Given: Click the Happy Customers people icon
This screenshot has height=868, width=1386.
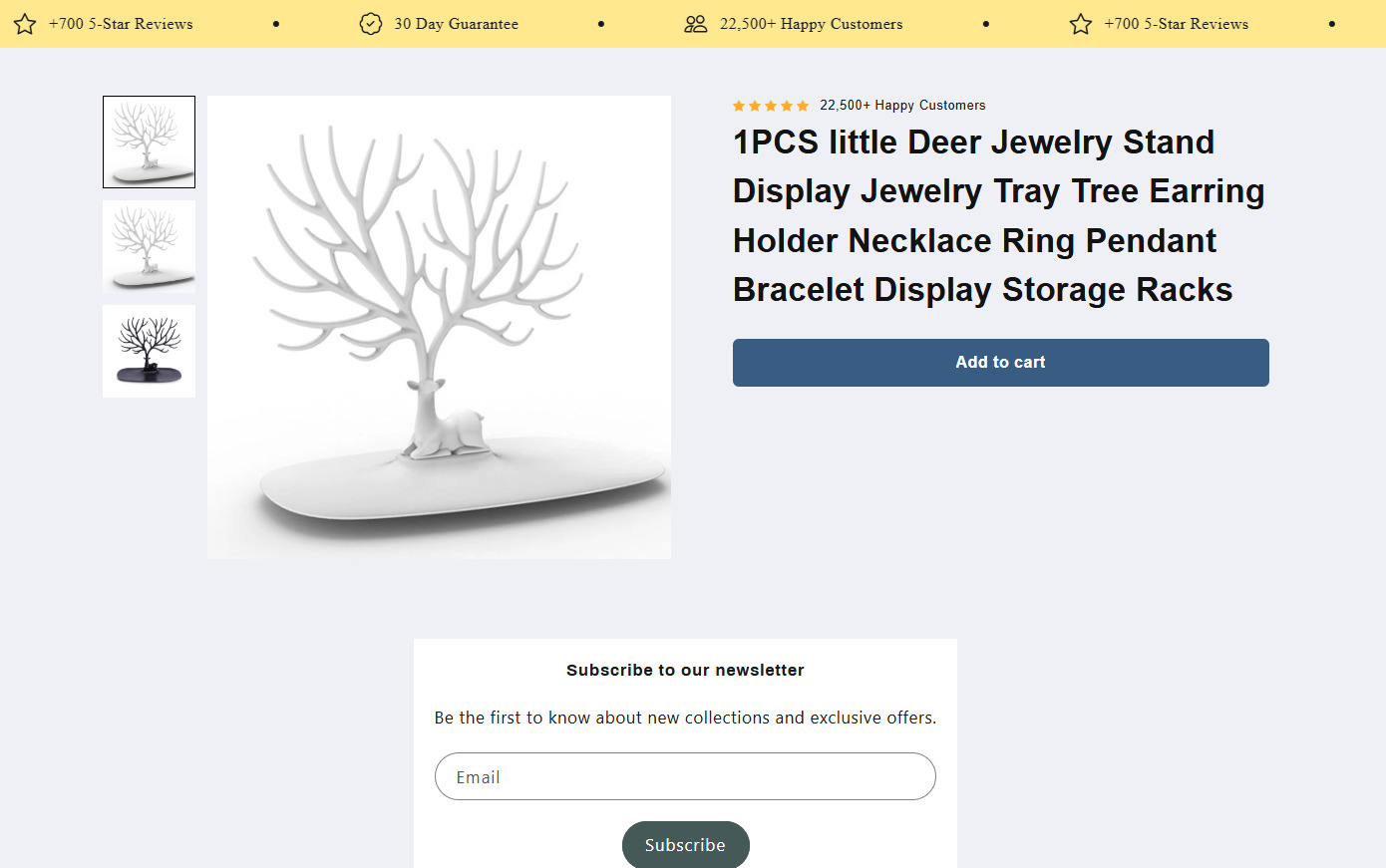Looking at the screenshot, I should point(696,24).
